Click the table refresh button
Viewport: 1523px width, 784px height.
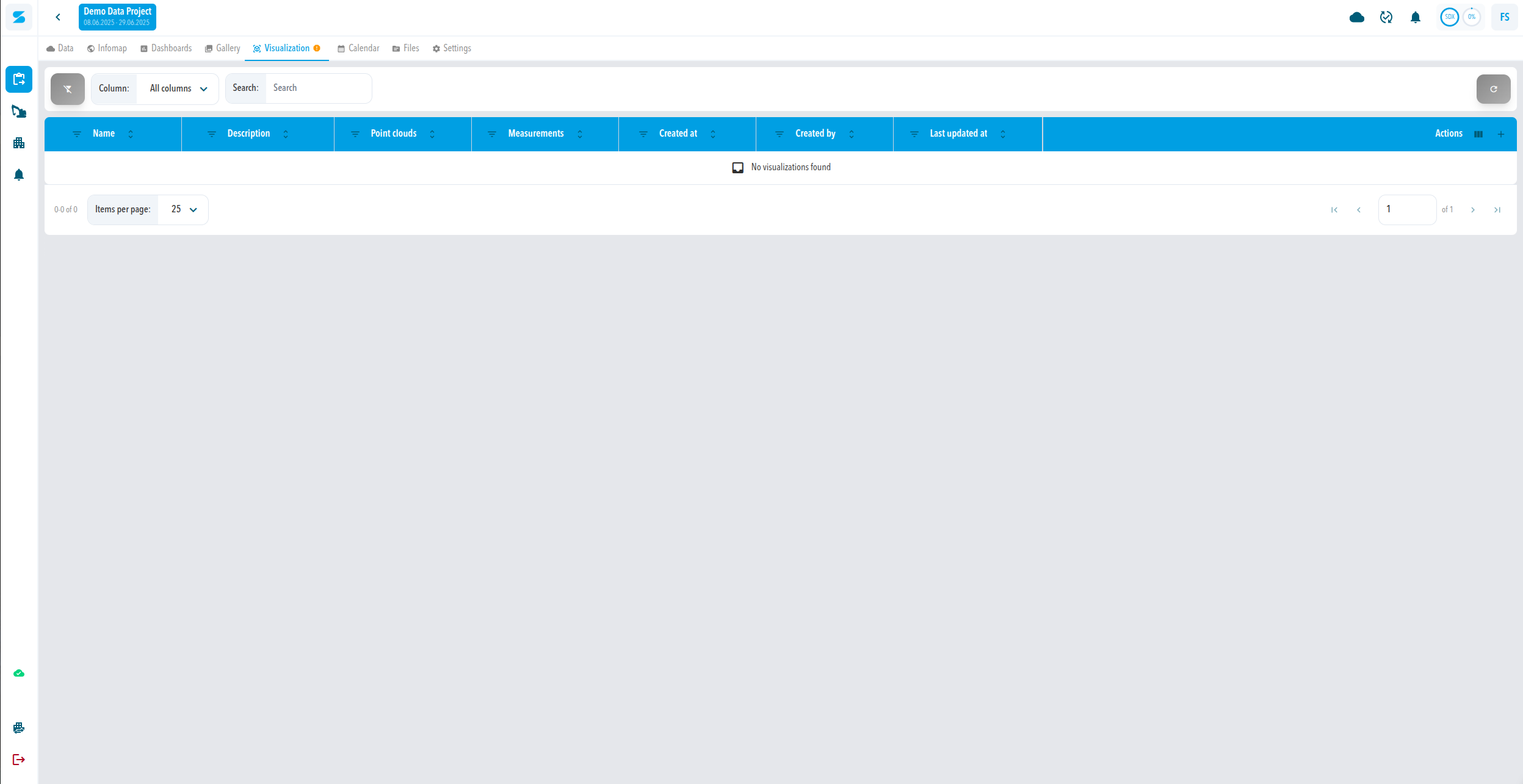pos(1493,89)
